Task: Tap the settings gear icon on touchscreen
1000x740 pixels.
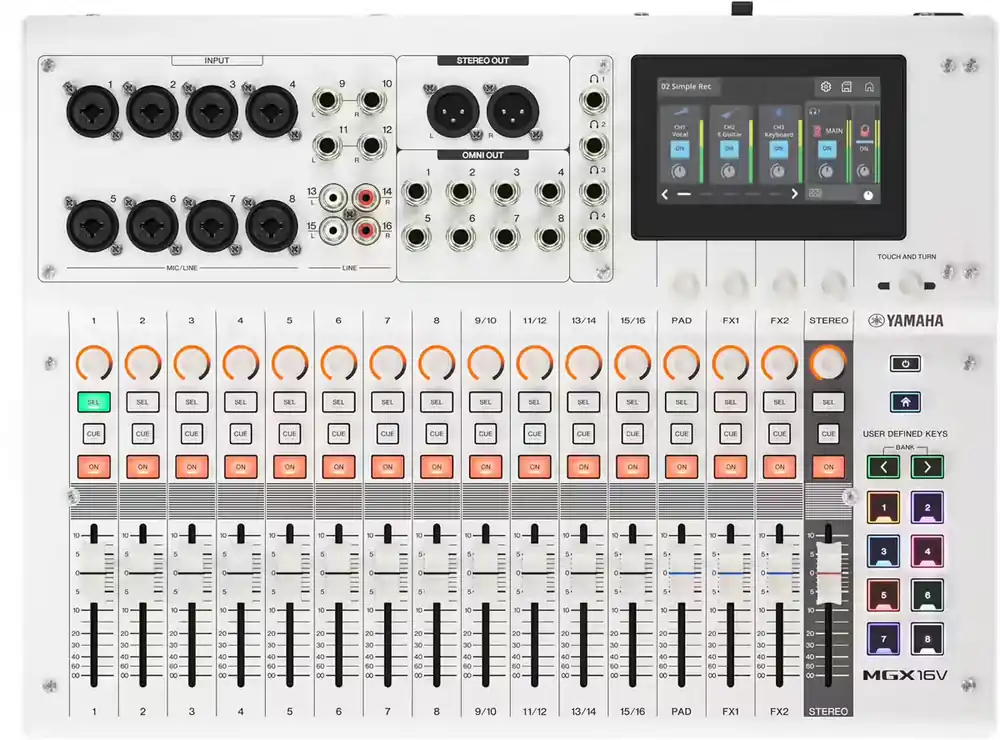Action: (825, 87)
